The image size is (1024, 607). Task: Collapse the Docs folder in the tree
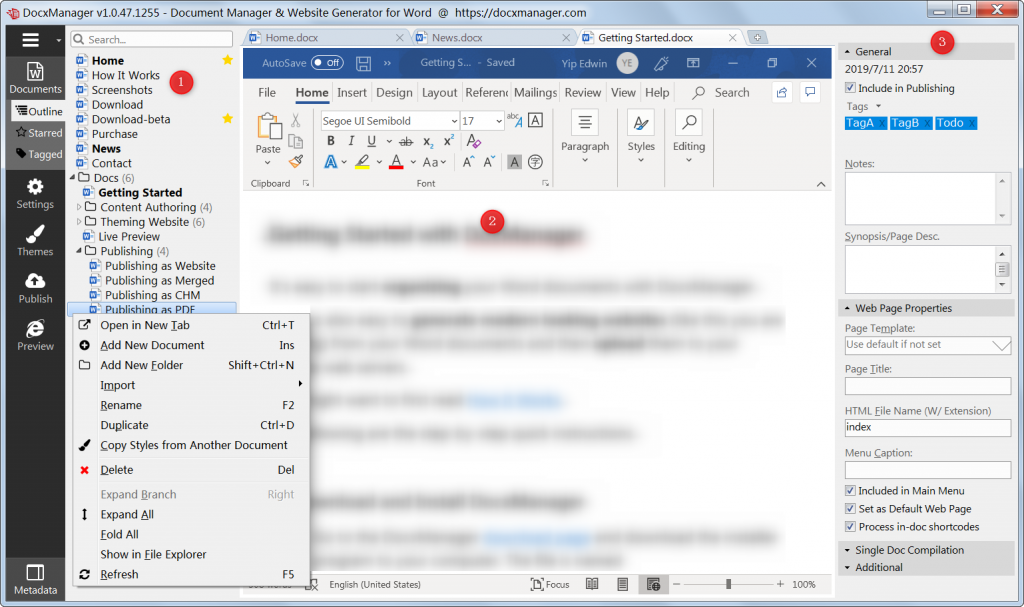72,178
